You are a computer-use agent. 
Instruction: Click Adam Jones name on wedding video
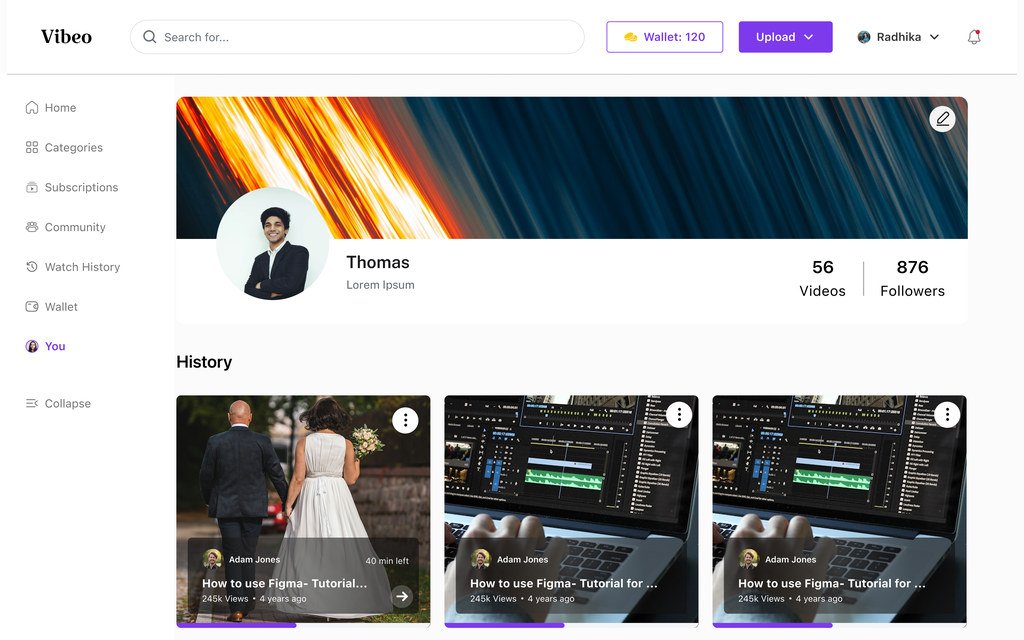tap(254, 560)
